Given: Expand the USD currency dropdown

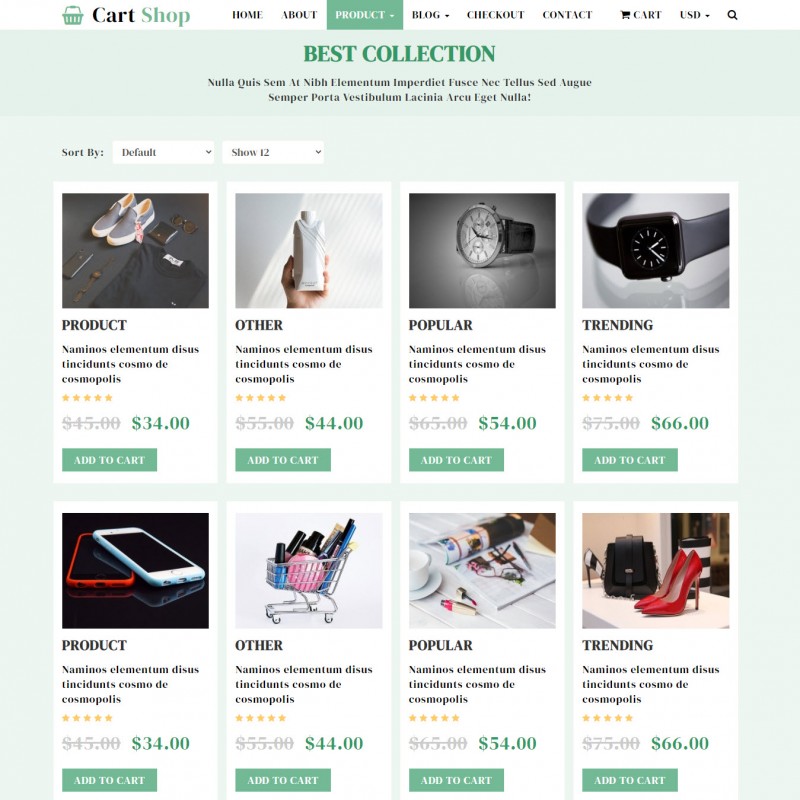Looking at the screenshot, I should tap(694, 15).
